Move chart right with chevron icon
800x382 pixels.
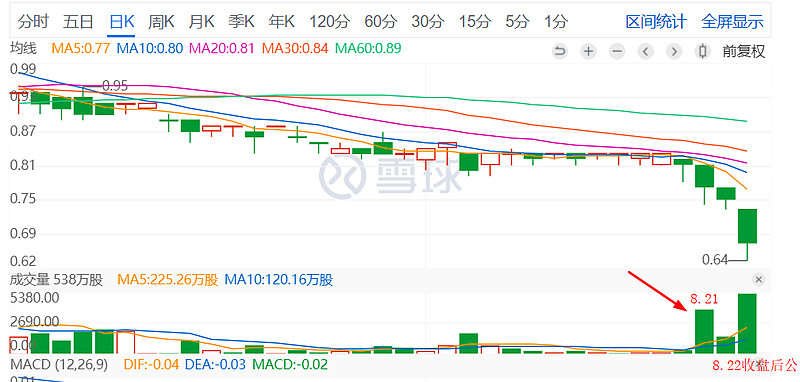coord(674,51)
